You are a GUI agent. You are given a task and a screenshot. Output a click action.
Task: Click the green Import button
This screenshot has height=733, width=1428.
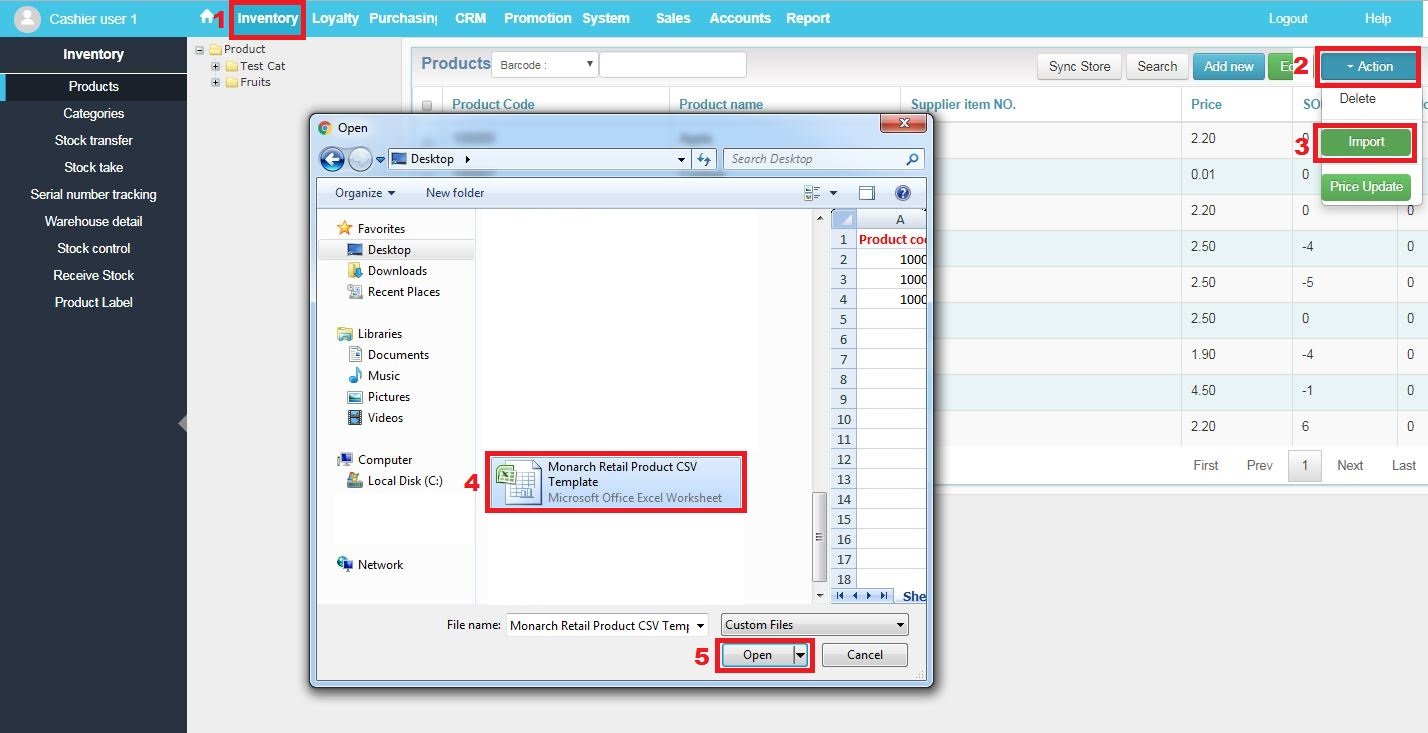point(1365,142)
